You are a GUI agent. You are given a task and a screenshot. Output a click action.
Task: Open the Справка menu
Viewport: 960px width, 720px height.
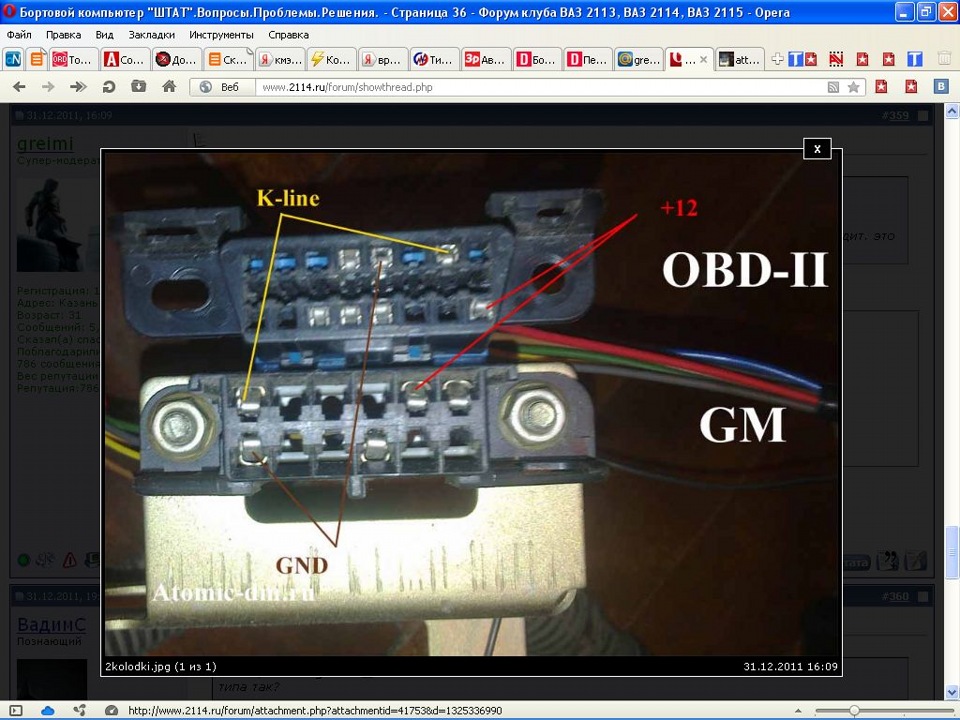click(x=288, y=35)
